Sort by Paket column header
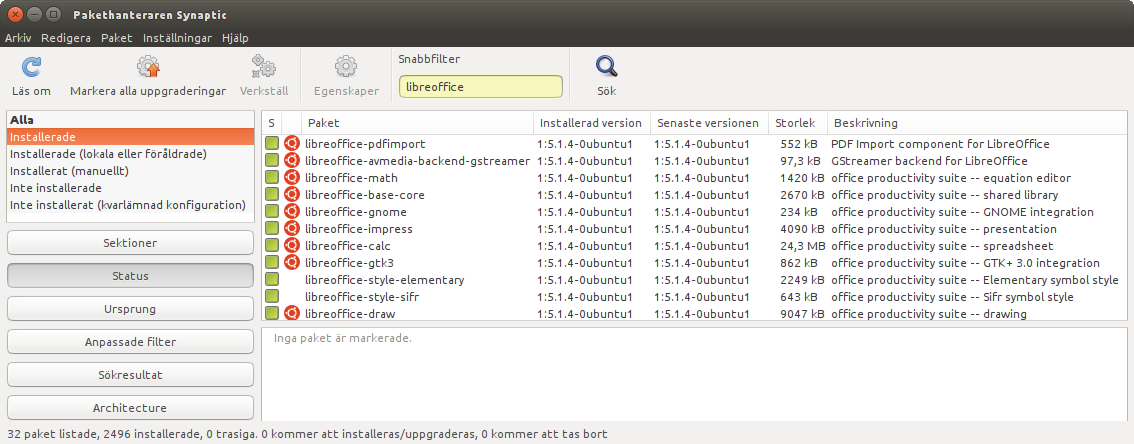The image size is (1134, 444). coord(417,123)
